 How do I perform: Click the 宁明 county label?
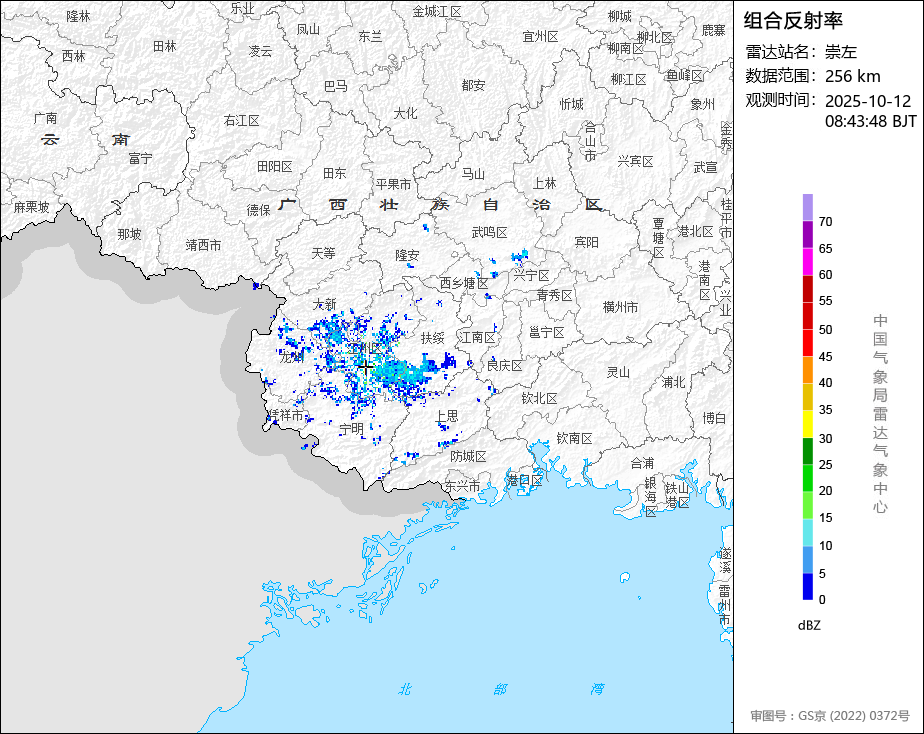[x=352, y=429]
